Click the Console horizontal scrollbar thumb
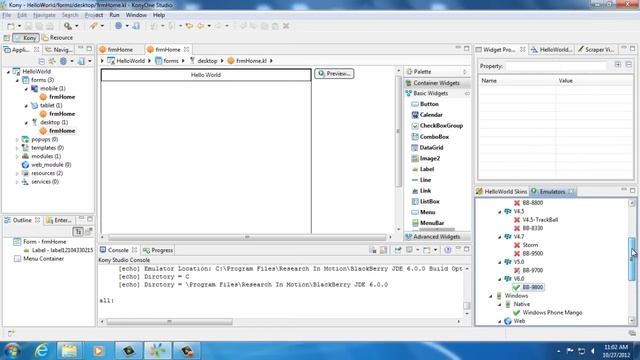The height and width of the screenshot is (360, 640). coord(169,322)
